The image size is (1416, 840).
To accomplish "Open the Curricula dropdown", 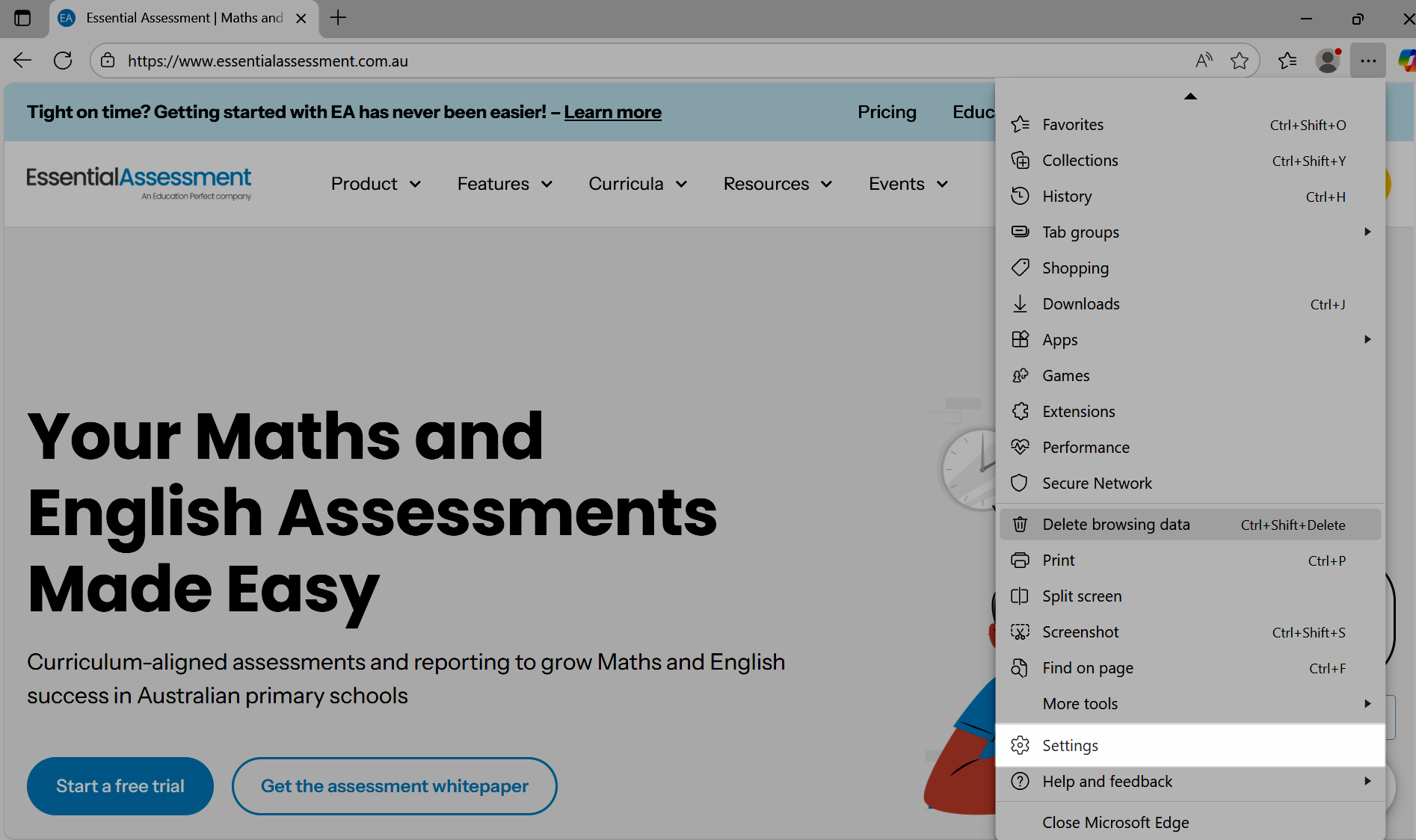I will (638, 184).
